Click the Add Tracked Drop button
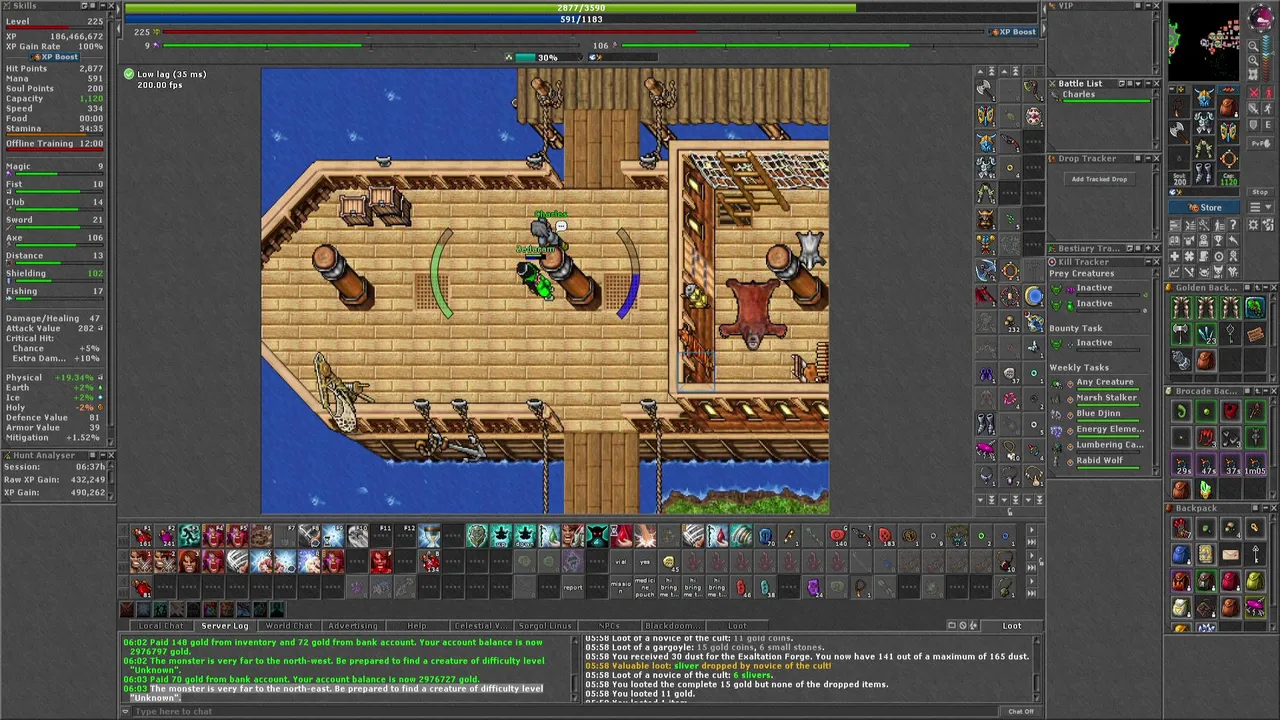Viewport: 1280px width, 720px height. pyautogui.click(x=1099, y=179)
